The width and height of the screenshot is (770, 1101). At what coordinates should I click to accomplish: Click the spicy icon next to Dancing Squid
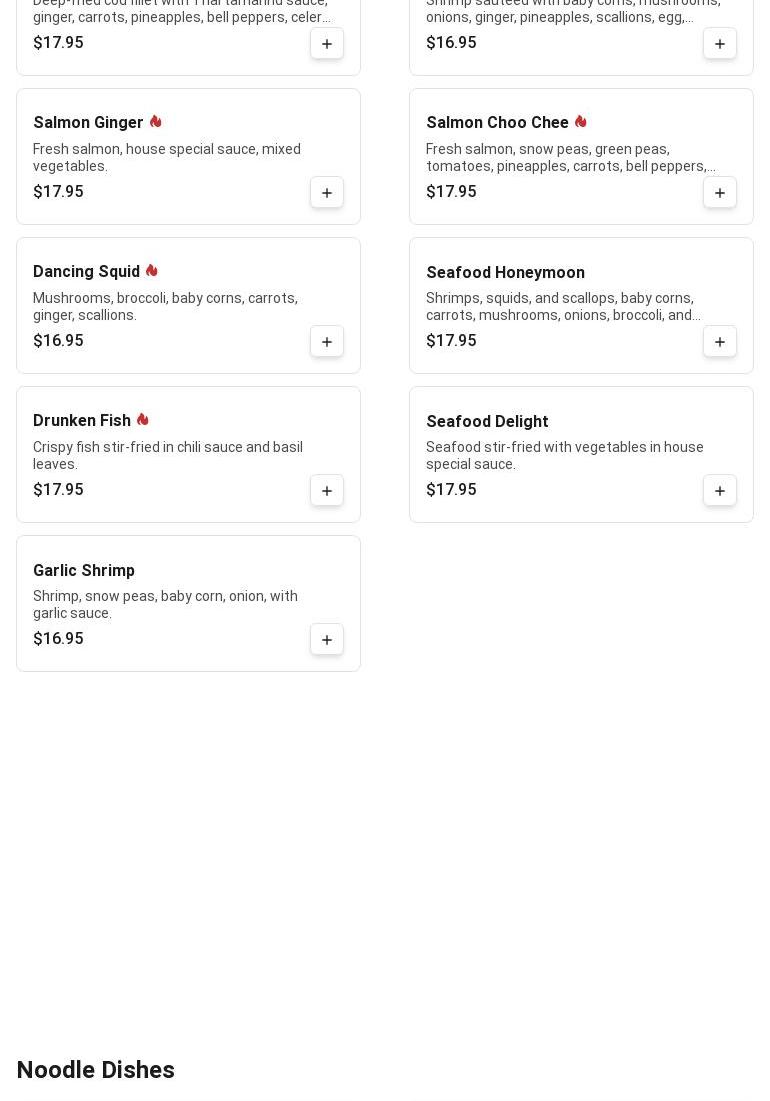151,271
